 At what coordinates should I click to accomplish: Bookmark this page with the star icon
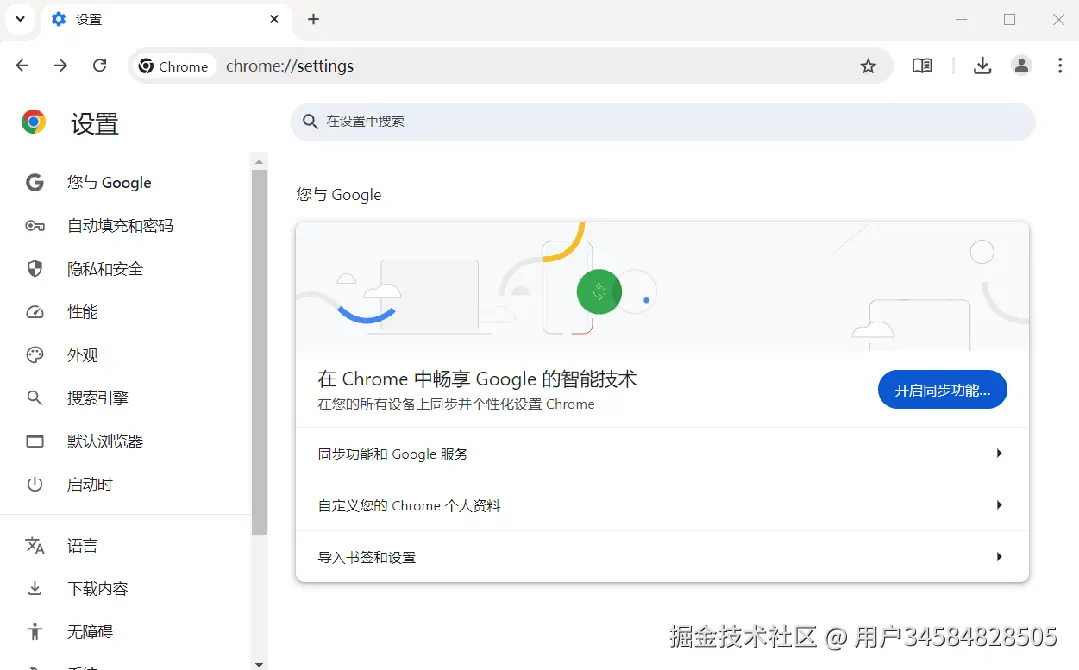pyautogui.click(x=868, y=66)
